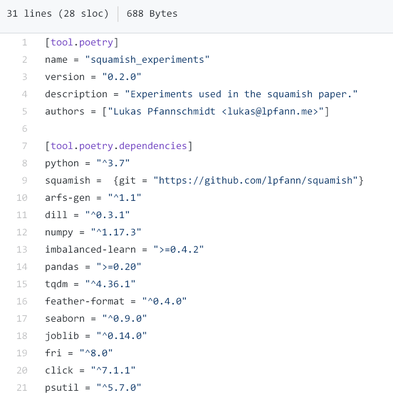Viewport: 393px width, 400px height.
Task: Click line number 20
Action: (x=22, y=370)
